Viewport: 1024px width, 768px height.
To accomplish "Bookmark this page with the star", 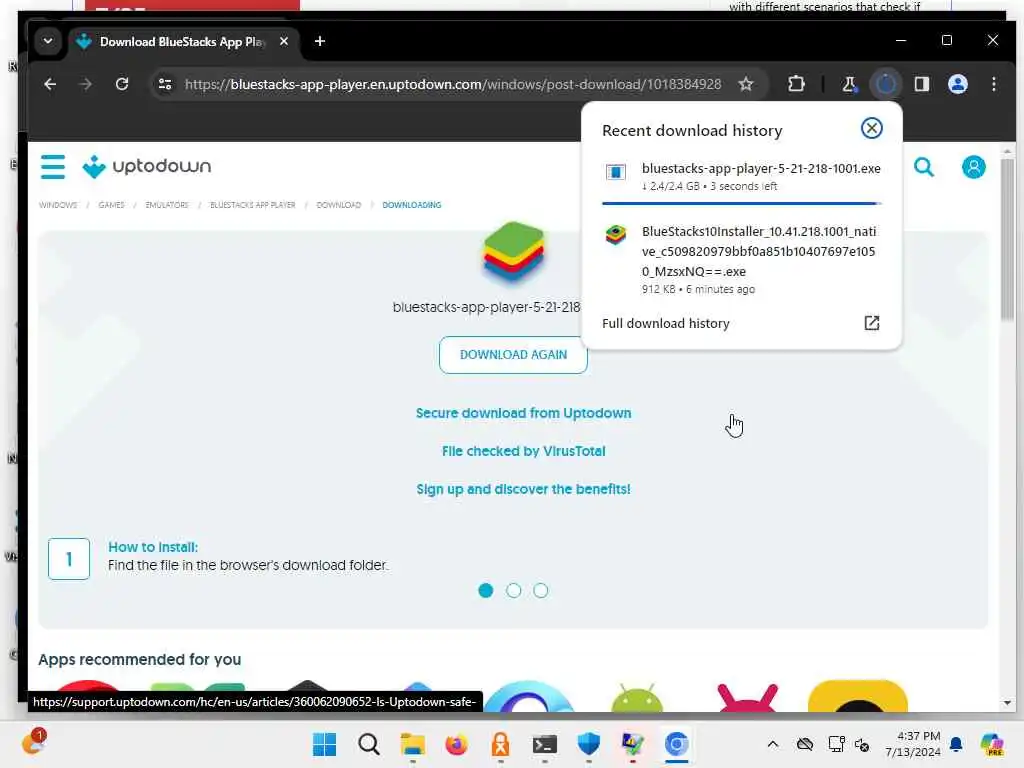I will click(x=746, y=84).
